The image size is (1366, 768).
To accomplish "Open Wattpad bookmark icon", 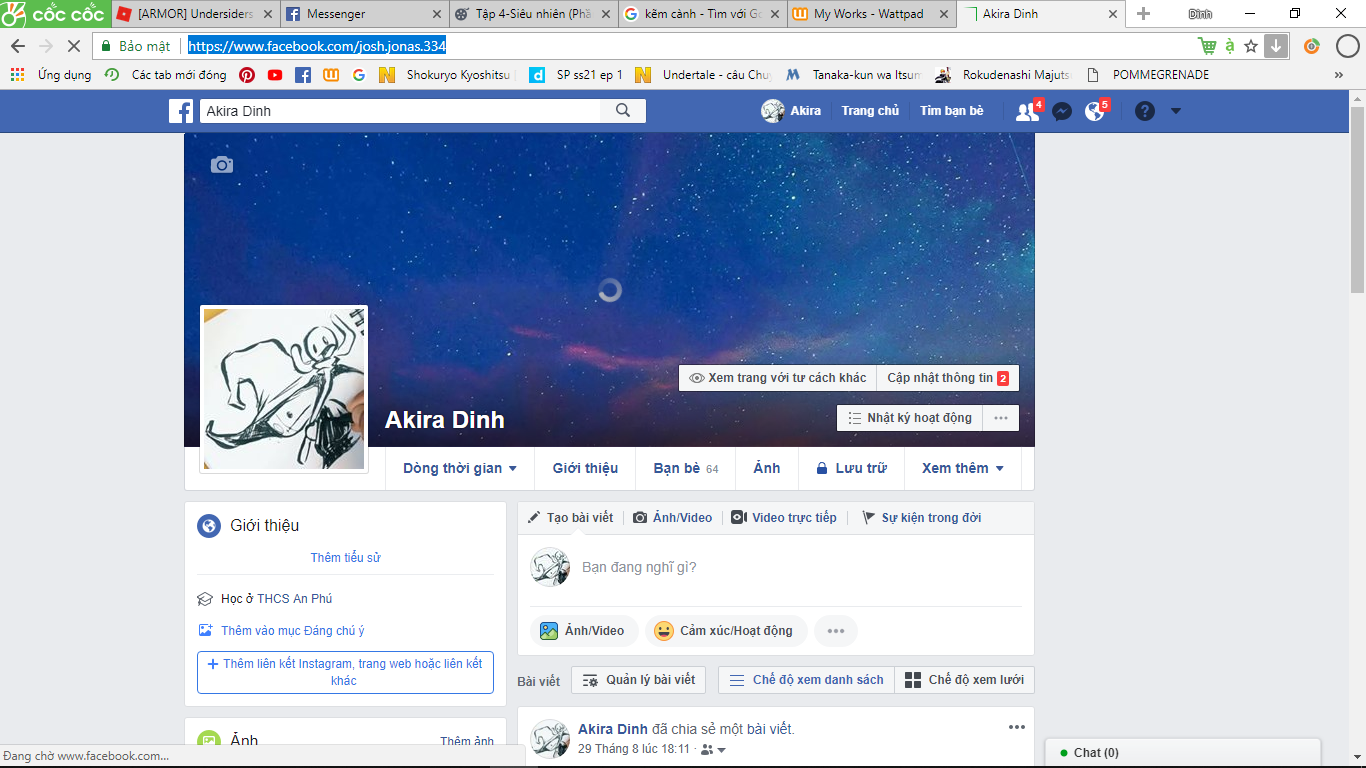I will click(331, 75).
